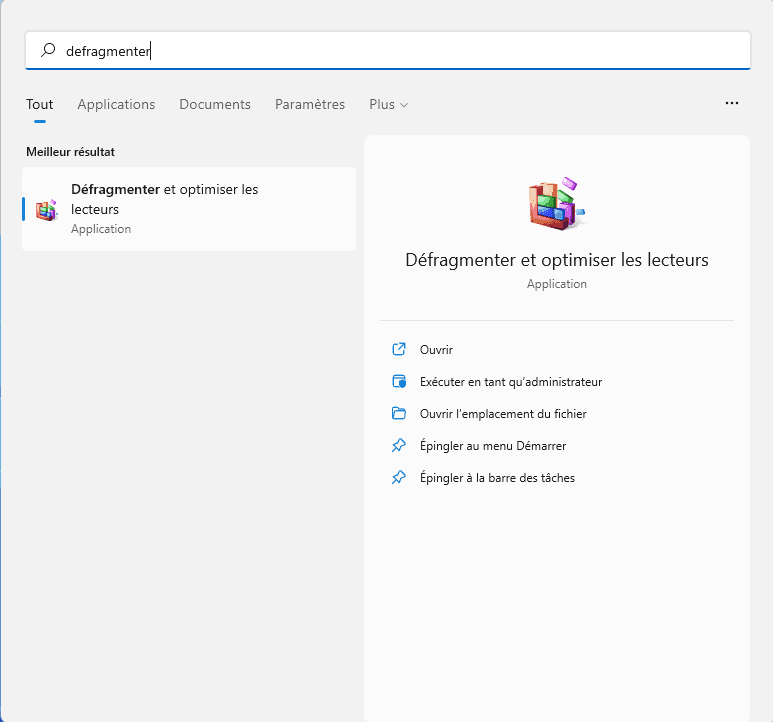Click the folder icon for file location
Screen dimensions: 773x722
[x=399, y=414]
